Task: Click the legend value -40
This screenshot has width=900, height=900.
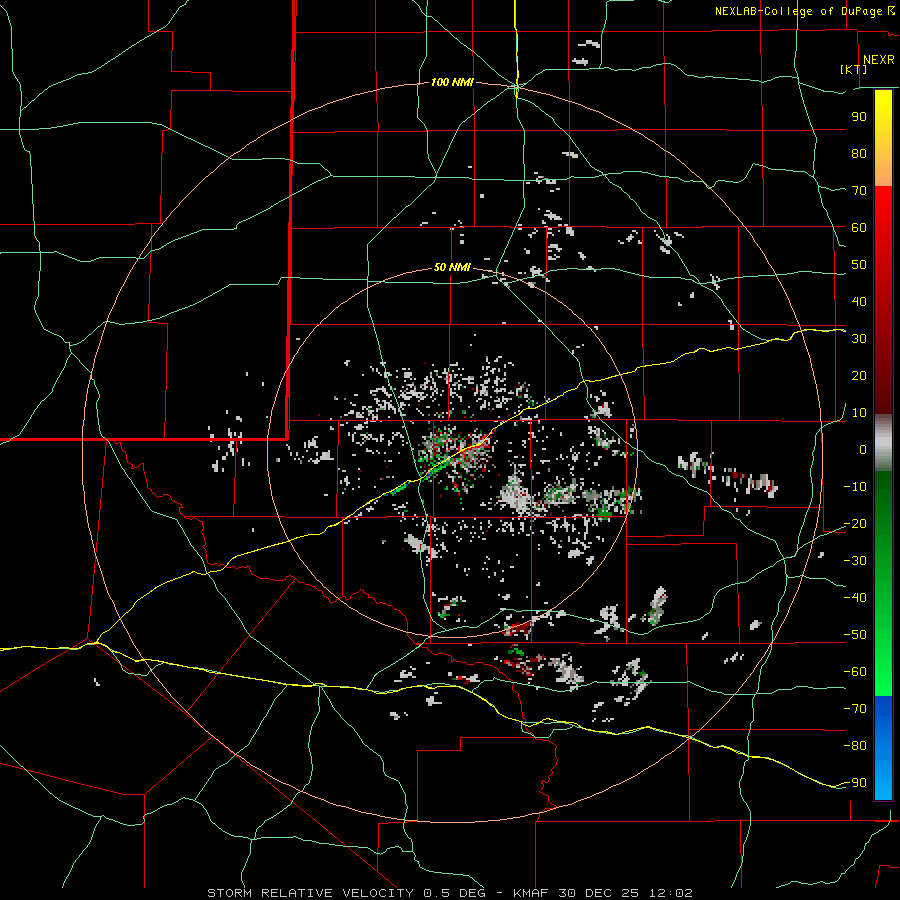Action: (x=855, y=598)
